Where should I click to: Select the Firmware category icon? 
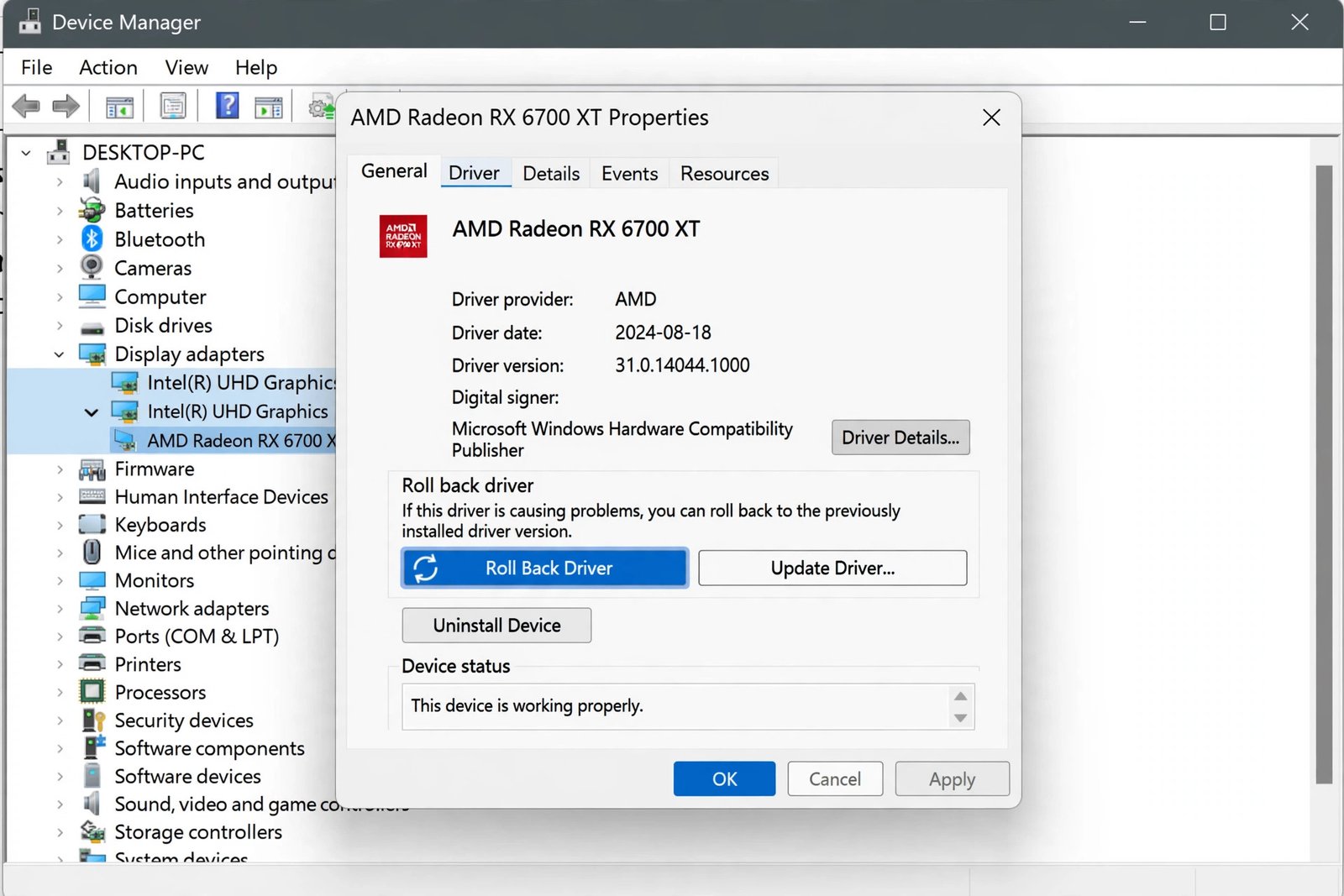click(x=92, y=469)
